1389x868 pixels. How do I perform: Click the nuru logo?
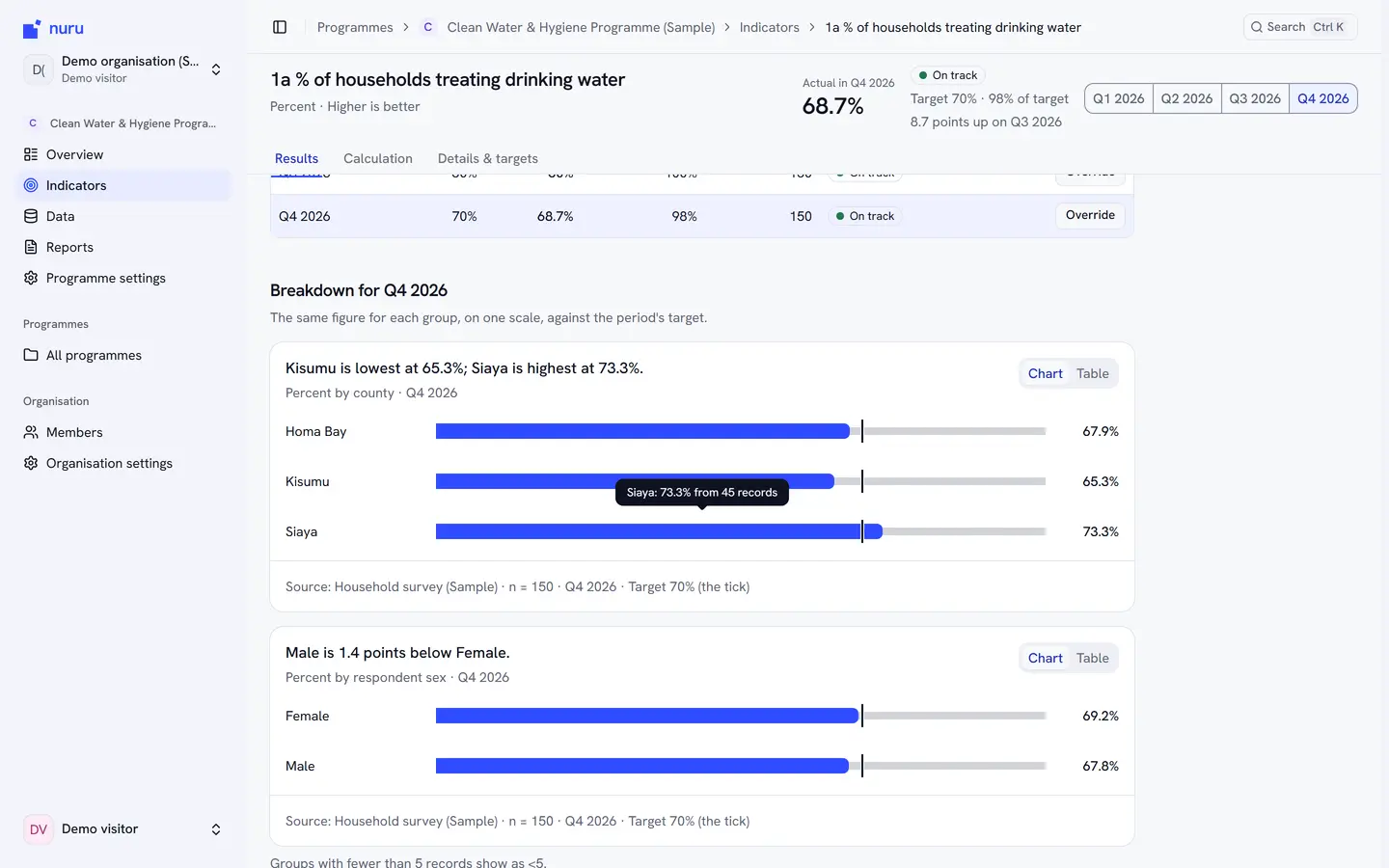53,29
